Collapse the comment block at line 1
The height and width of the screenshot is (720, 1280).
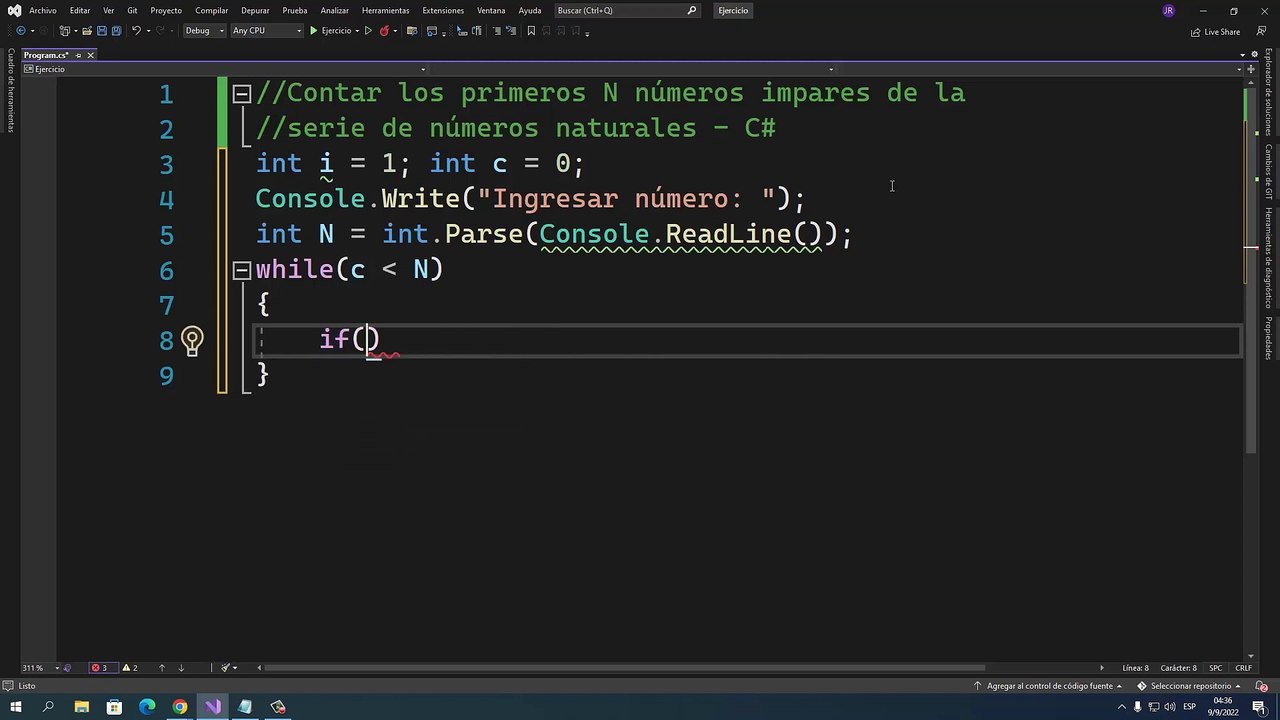tap(242, 94)
